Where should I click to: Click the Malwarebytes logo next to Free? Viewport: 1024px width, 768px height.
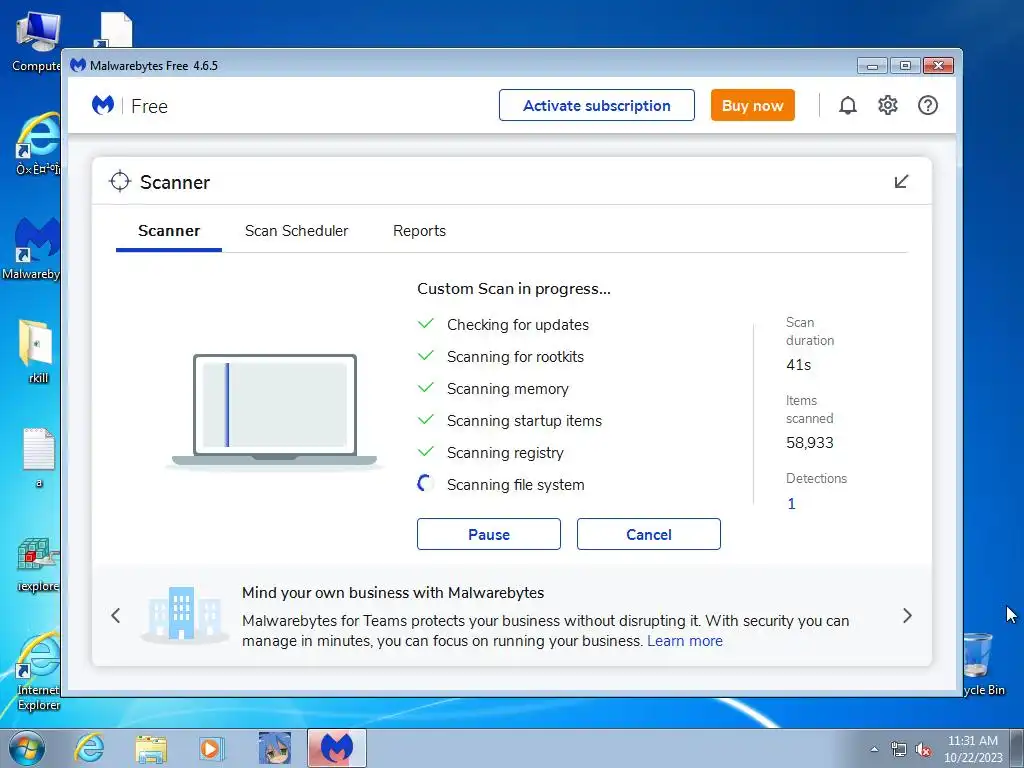click(x=103, y=105)
